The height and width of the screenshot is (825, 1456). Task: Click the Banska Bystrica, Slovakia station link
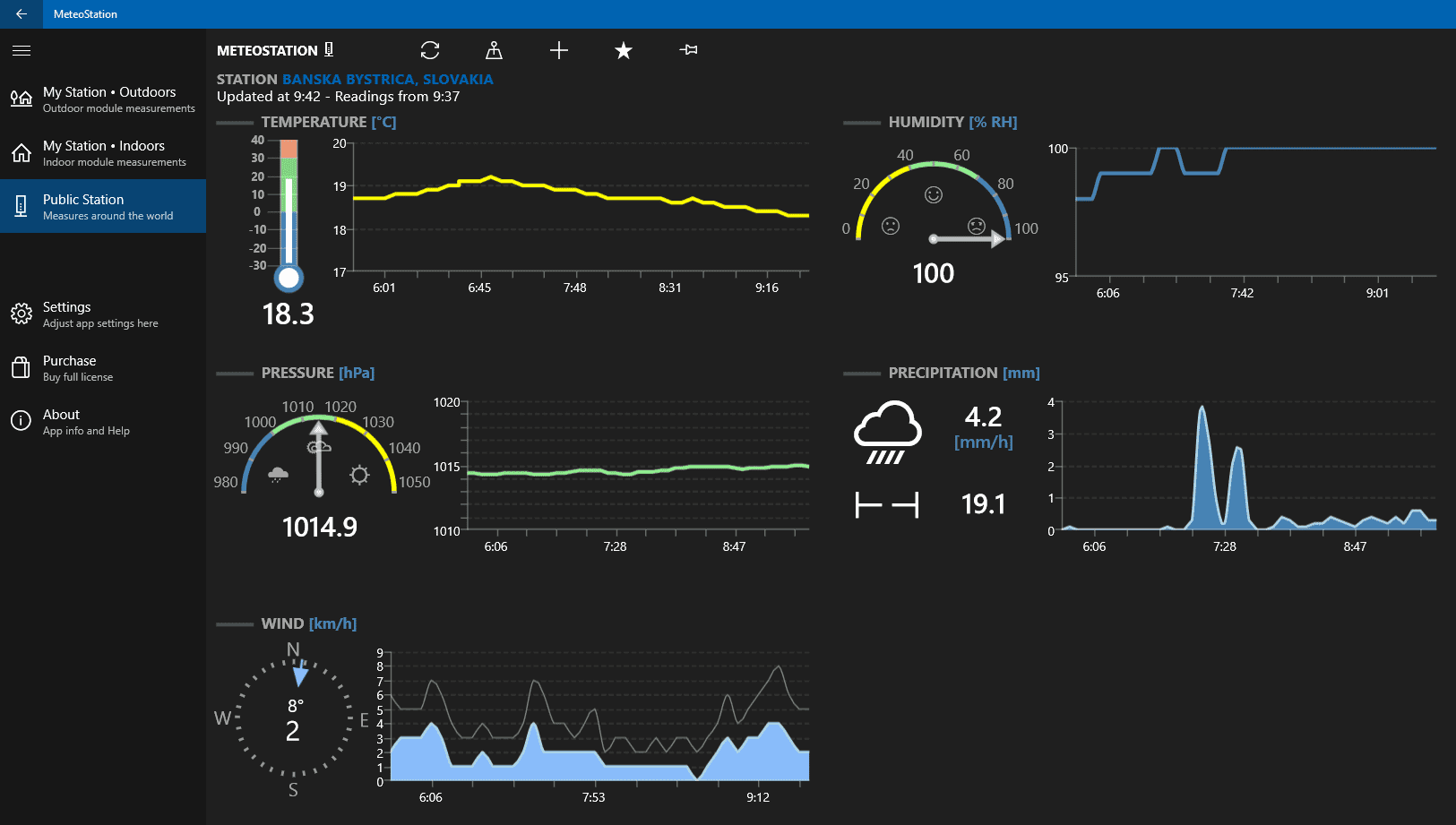tap(387, 79)
